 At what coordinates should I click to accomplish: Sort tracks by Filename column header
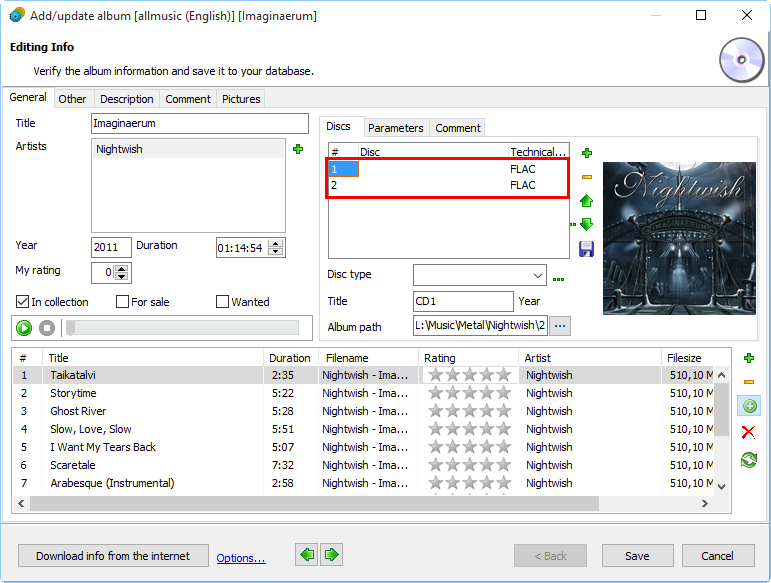point(368,358)
